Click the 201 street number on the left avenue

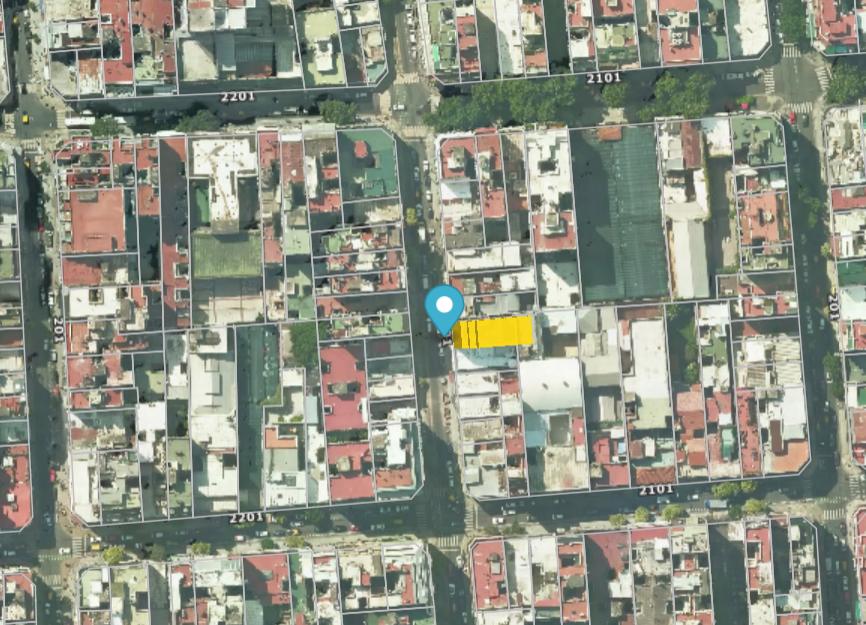click(57, 330)
